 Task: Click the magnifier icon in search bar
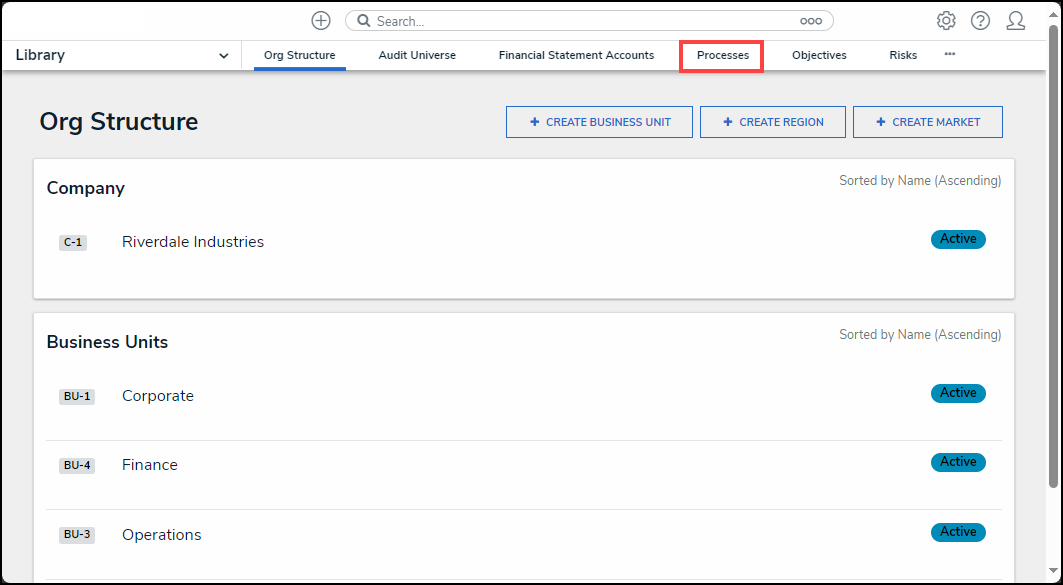coord(364,21)
